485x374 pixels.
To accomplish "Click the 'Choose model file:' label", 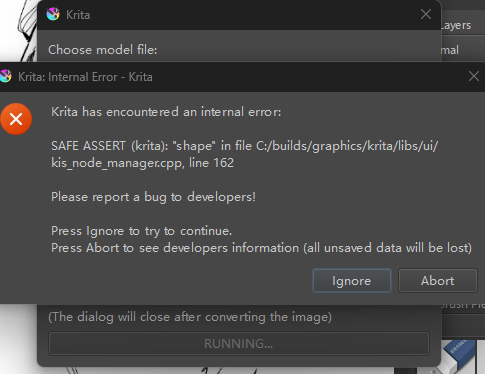I will coord(103,50).
